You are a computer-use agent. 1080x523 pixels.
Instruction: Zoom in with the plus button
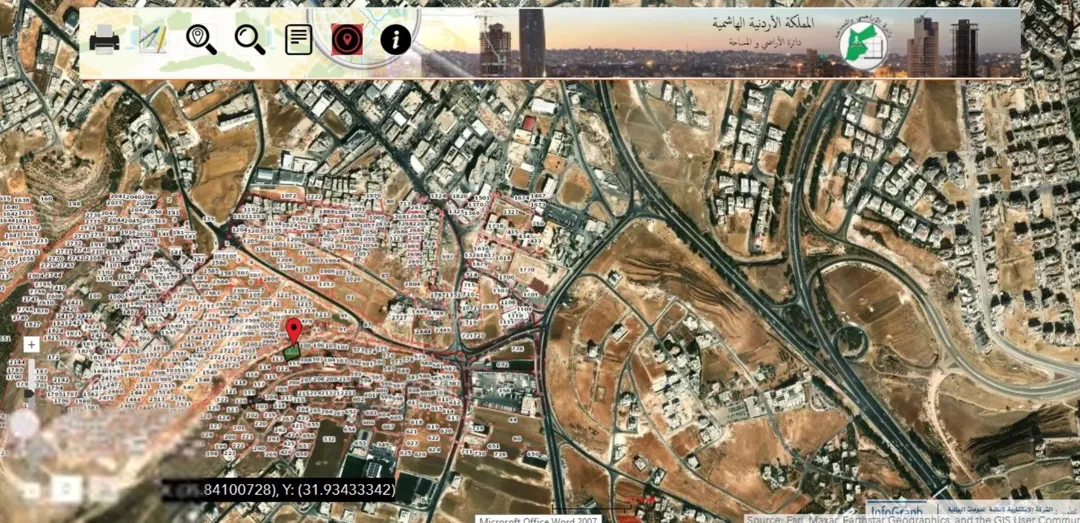pos(31,345)
